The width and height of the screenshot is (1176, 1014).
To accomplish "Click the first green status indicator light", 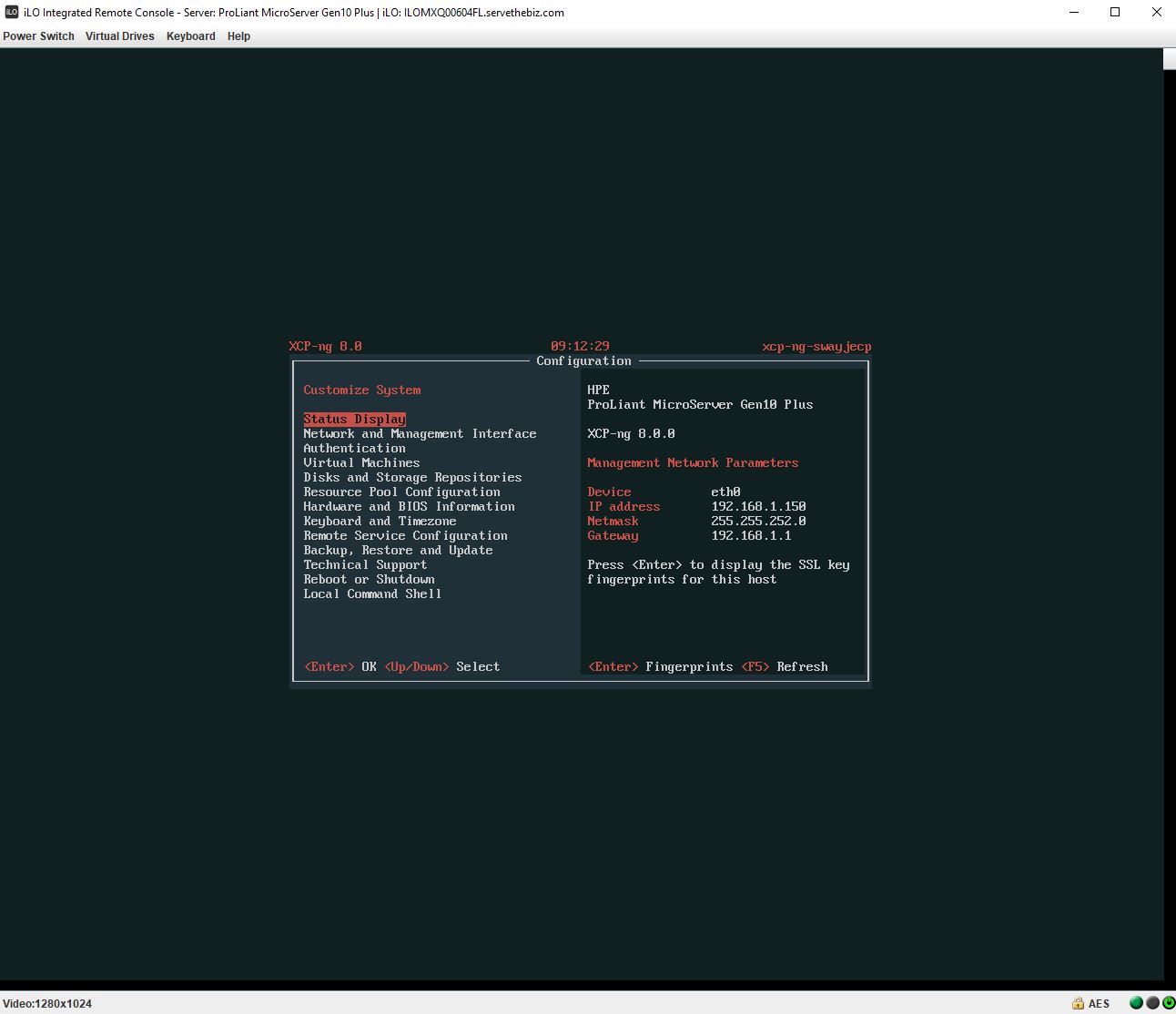I will [x=1136, y=1003].
